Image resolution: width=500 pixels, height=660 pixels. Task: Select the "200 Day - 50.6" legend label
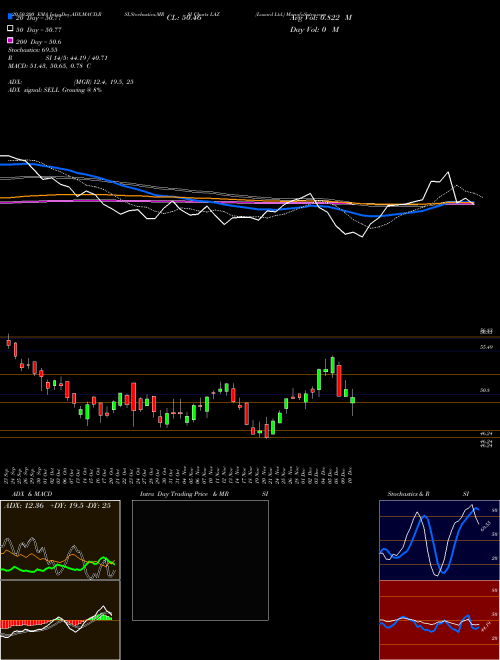[39, 42]
